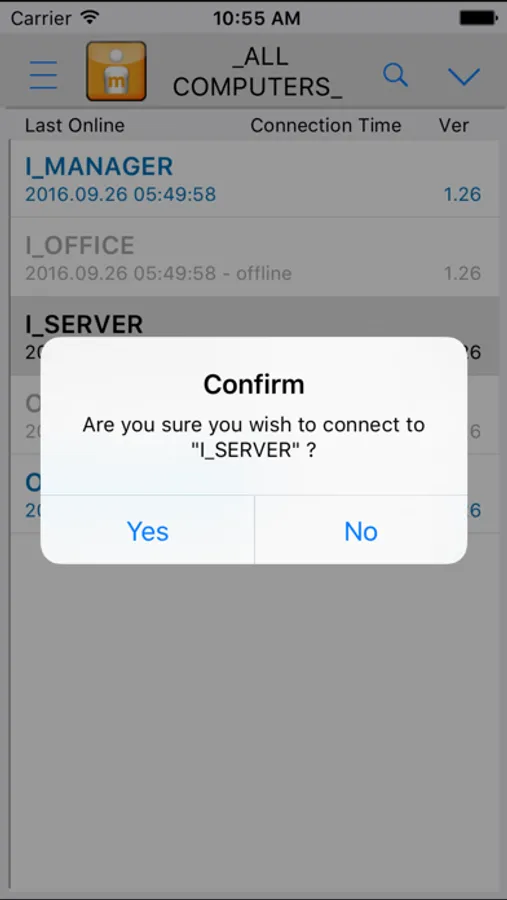
Task: Tap the orange app logo icon
Action: click(x=116, y=71)
